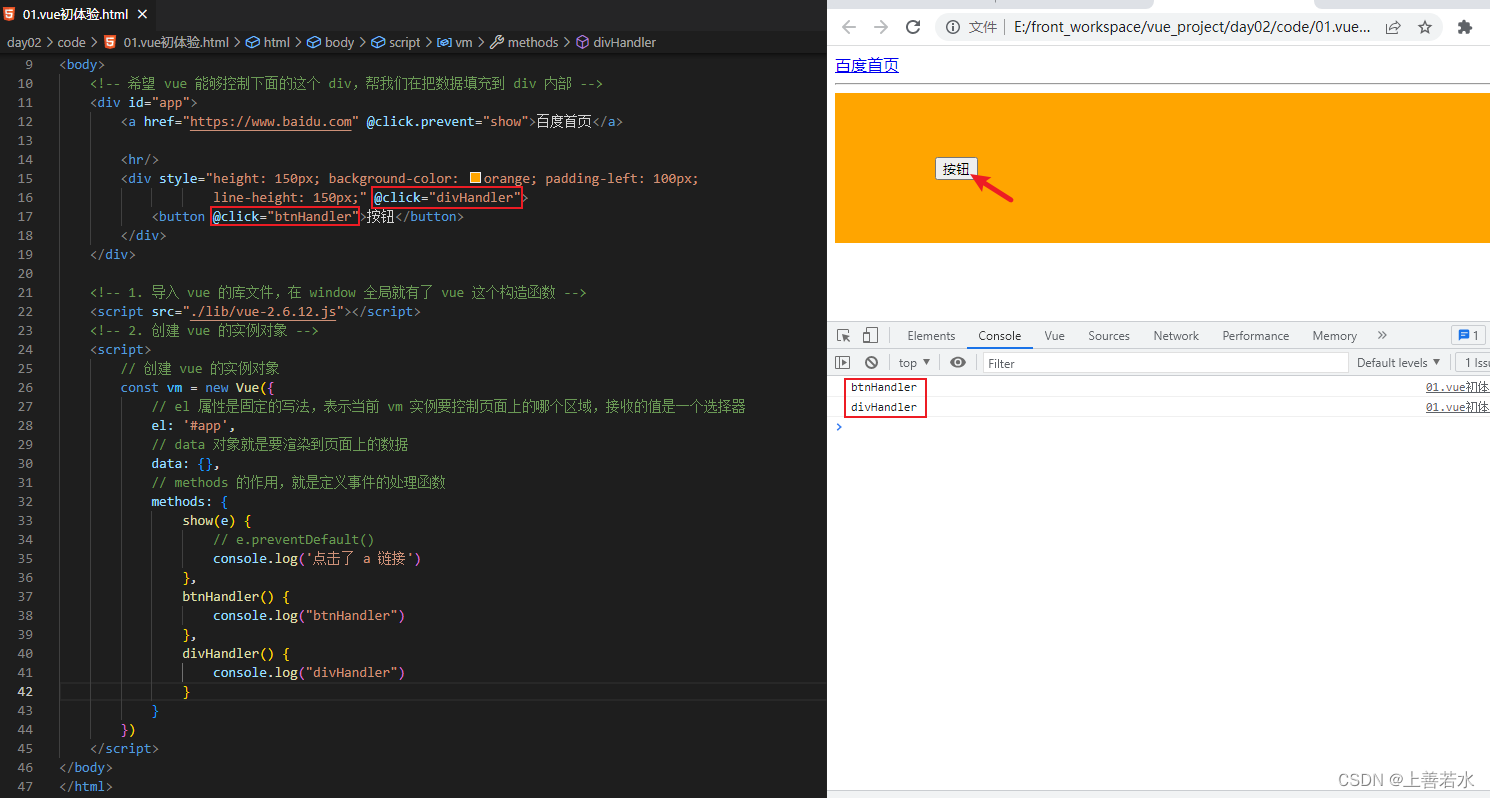Click line number 26 in gutter
The width and height of the screenshot is (1490, 798).
[25, 387]
